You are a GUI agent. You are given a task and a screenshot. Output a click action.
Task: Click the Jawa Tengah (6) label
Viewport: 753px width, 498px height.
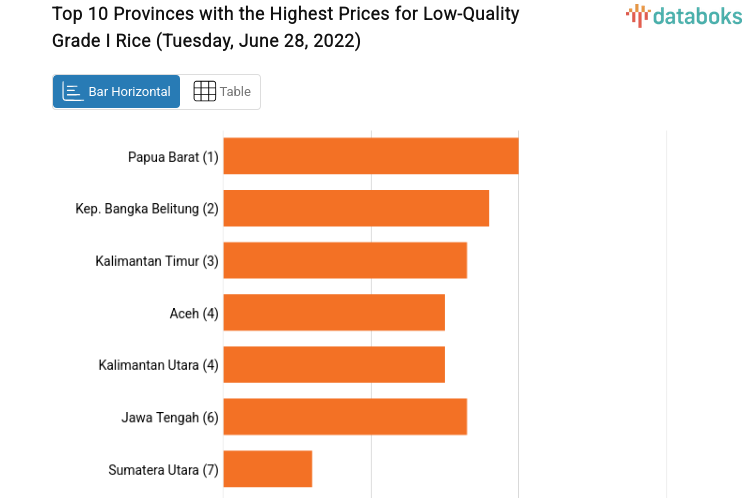[170, 417]
